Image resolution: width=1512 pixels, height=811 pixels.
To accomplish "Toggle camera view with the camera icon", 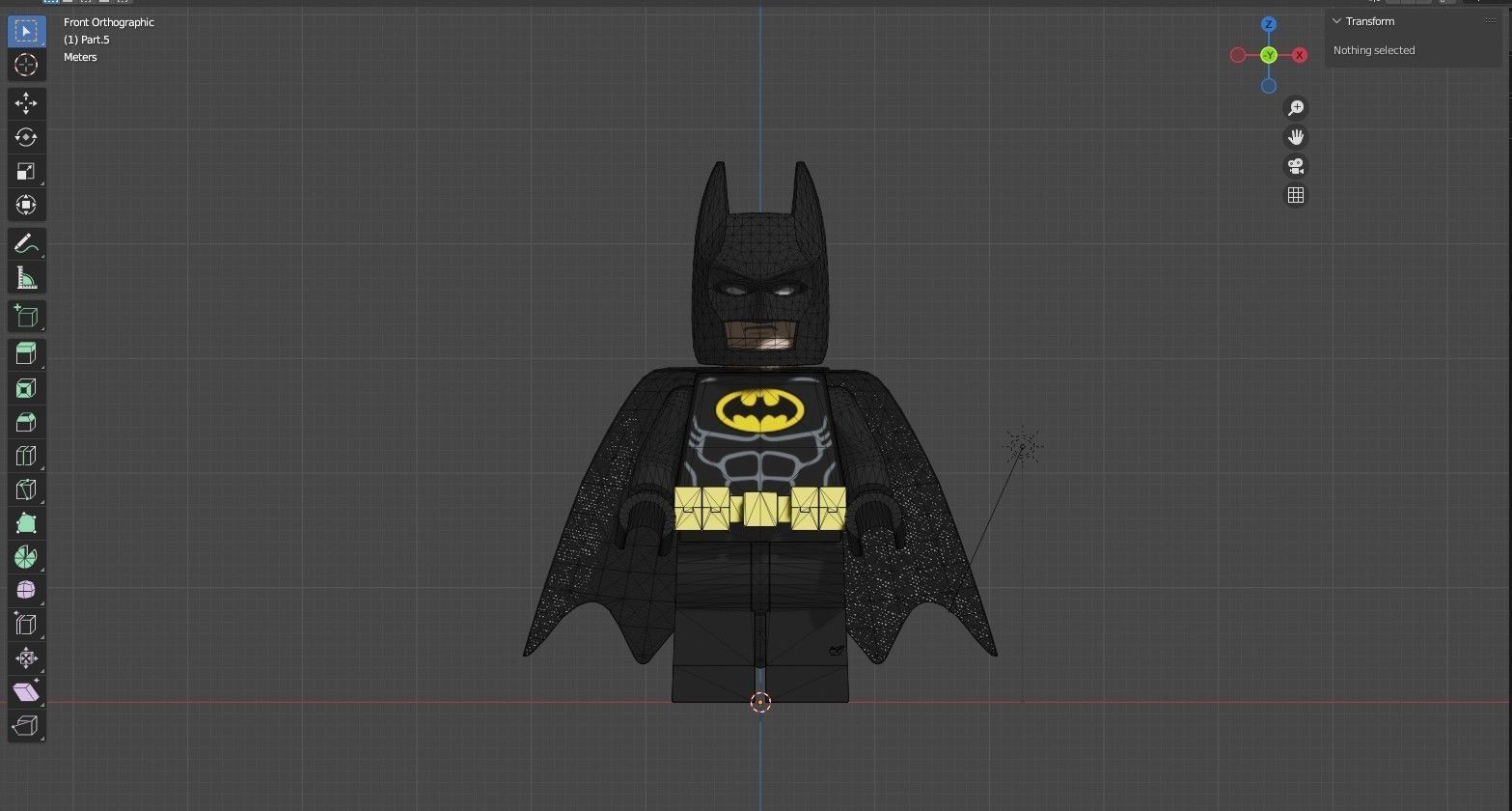I will (1296, 166).
